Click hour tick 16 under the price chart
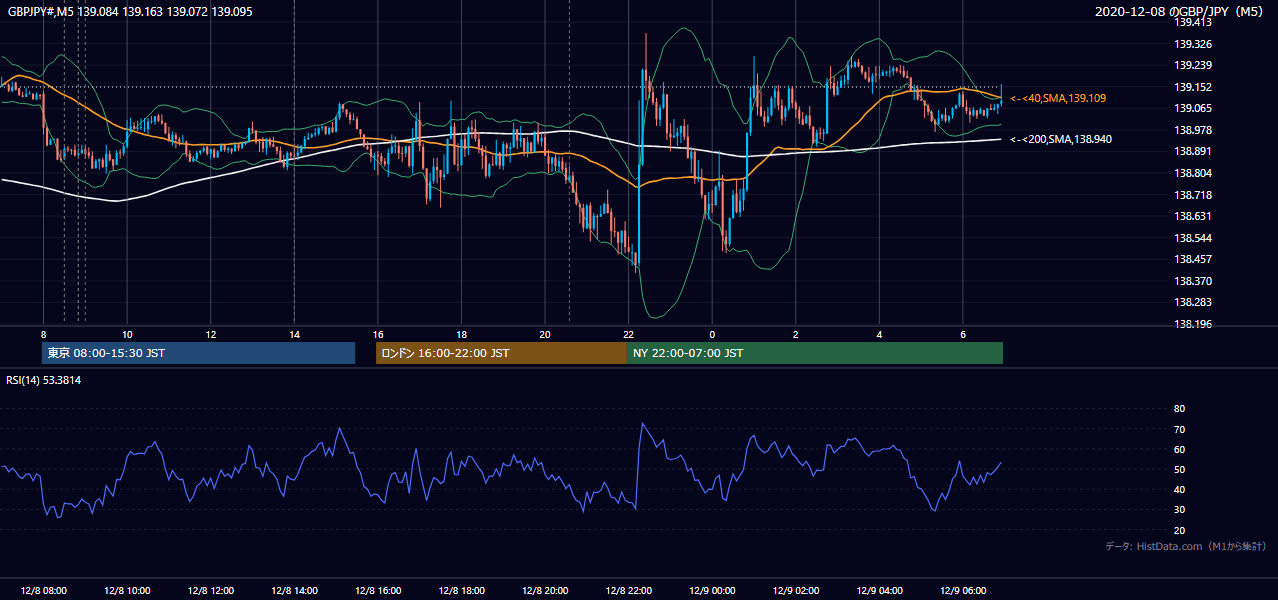 click(377, 334)
